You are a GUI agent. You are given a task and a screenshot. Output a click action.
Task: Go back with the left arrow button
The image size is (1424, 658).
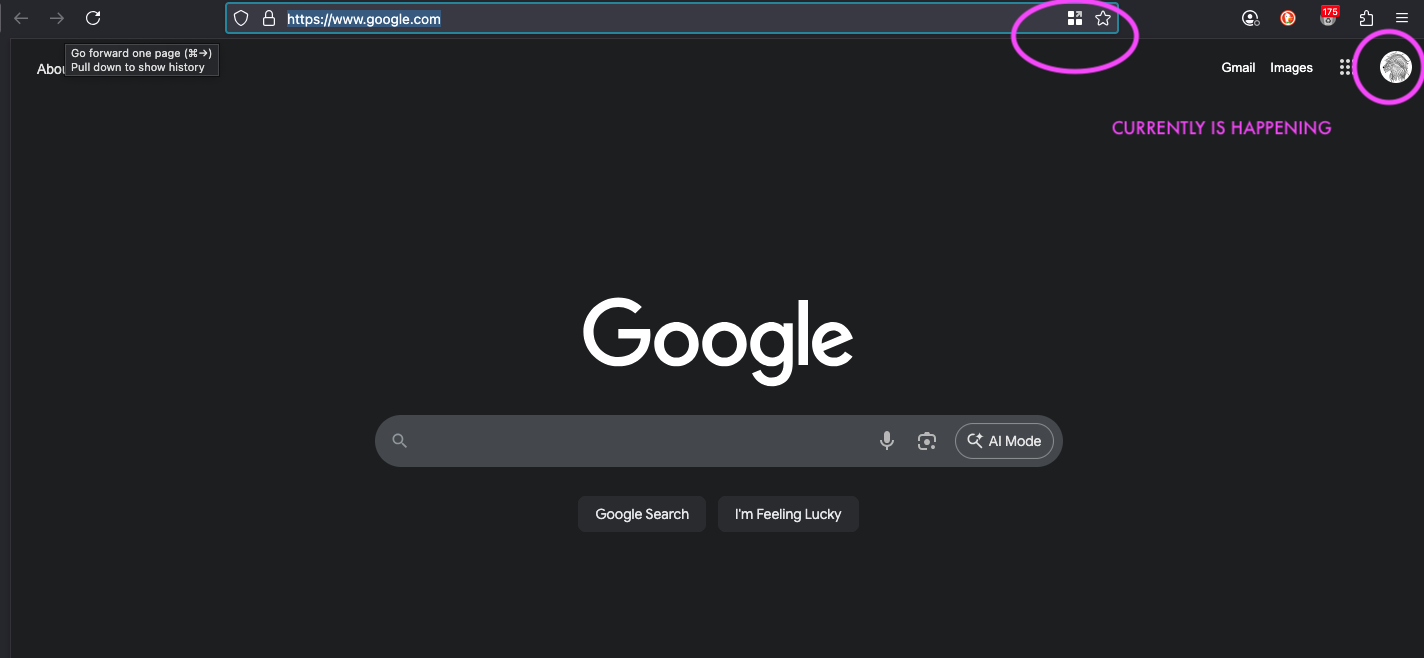tap(21, 18)
